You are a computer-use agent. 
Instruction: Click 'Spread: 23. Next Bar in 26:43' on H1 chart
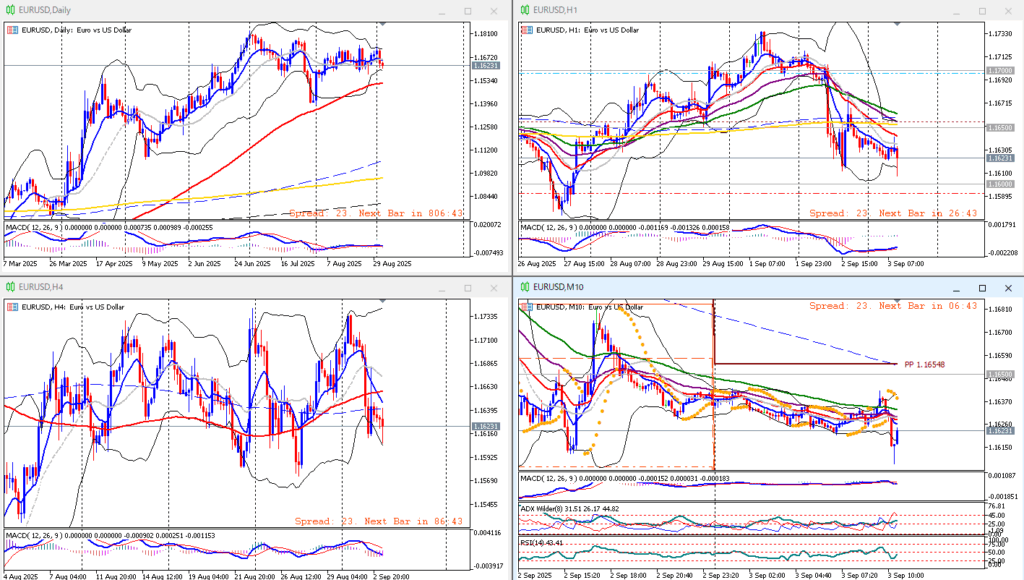click(x=893, y=214)
